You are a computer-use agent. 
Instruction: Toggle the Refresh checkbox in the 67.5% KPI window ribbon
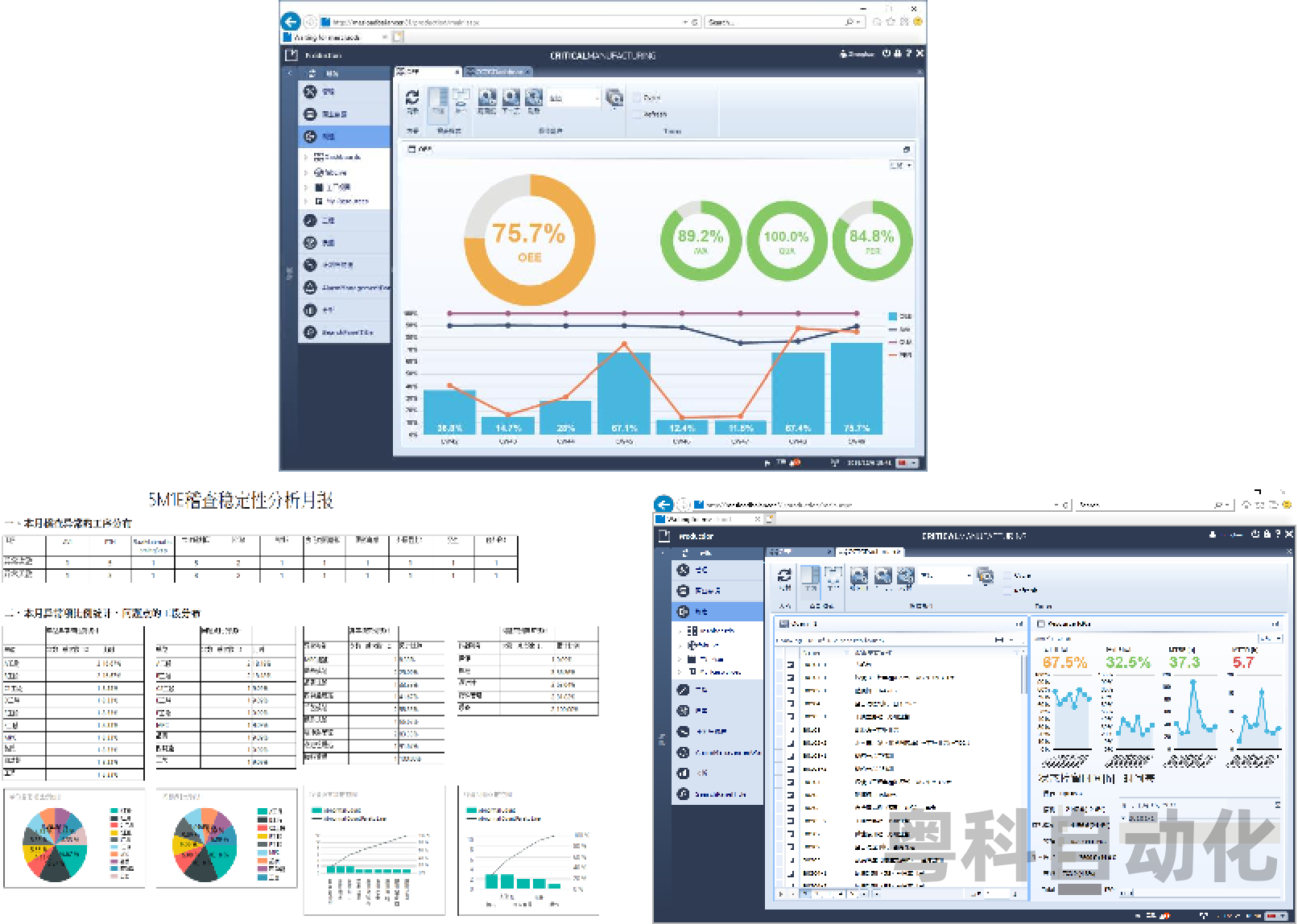(x=1007, y=590)
